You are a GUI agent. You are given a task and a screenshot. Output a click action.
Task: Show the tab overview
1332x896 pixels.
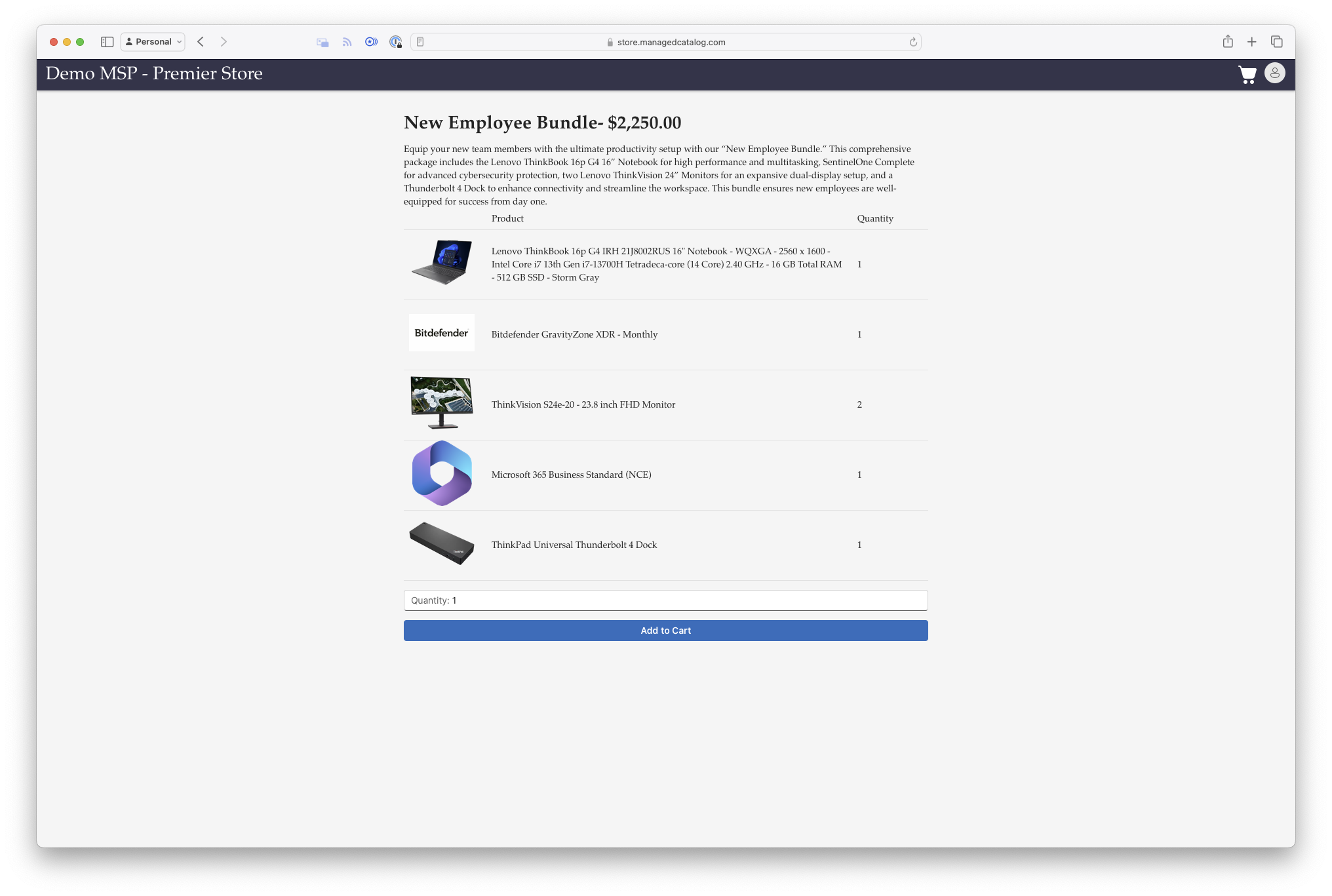pos(1276,42)
